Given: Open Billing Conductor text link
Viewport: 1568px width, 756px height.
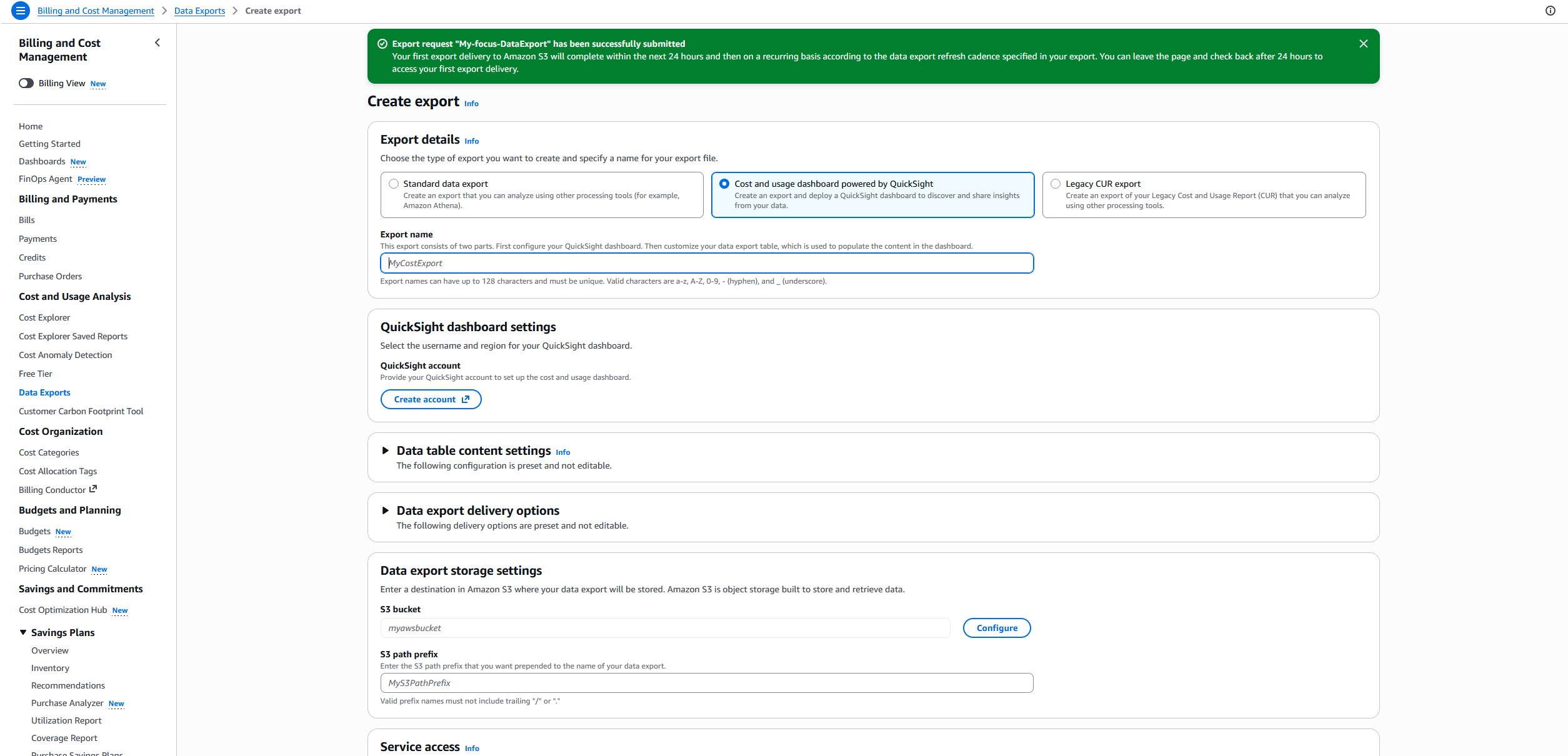Looking at the screenshot, I should [52, 490].
